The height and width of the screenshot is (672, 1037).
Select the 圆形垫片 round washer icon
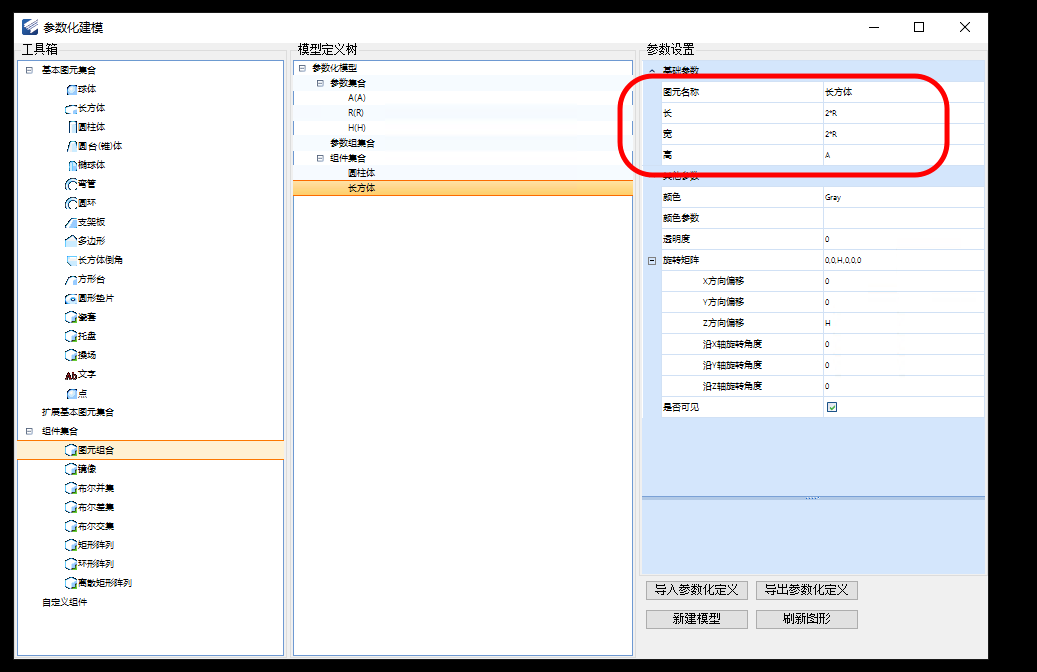[x=71, y=298]
